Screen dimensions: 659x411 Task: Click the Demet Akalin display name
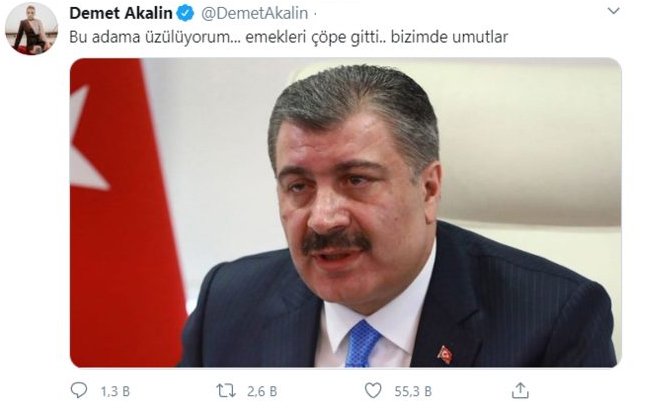121,13
